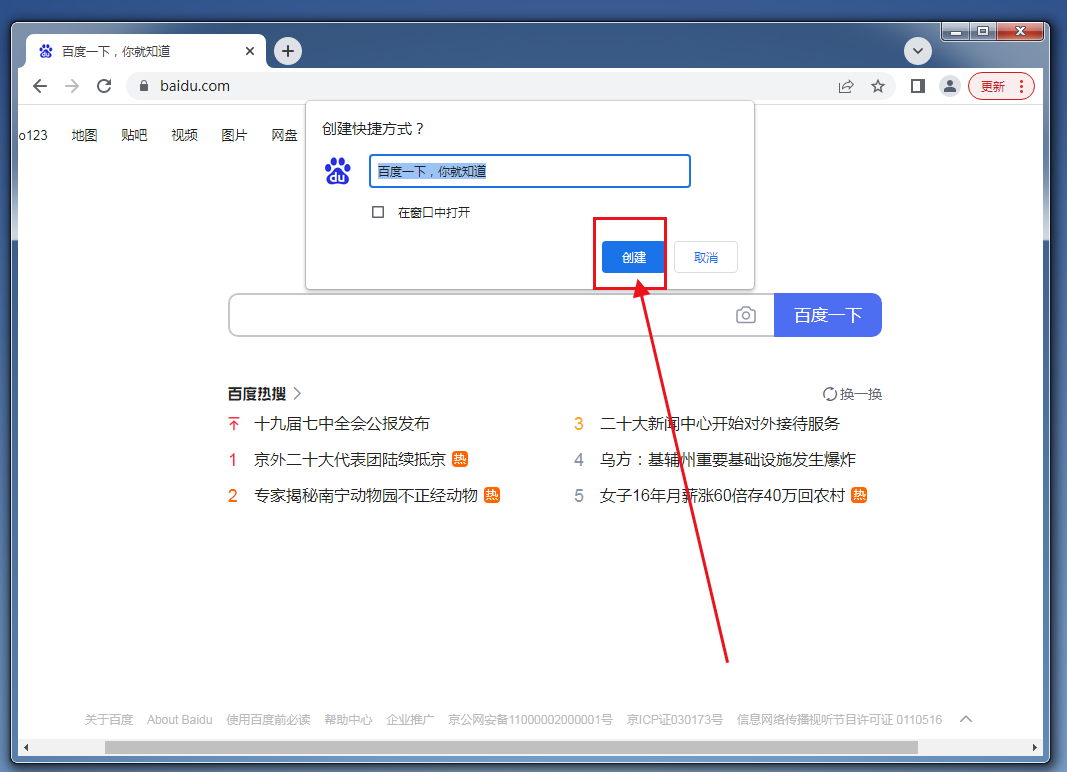Open 专家揭秘南宁动物园不正经动物 headline
The image size is (1067, 772).
pos(365,495)
